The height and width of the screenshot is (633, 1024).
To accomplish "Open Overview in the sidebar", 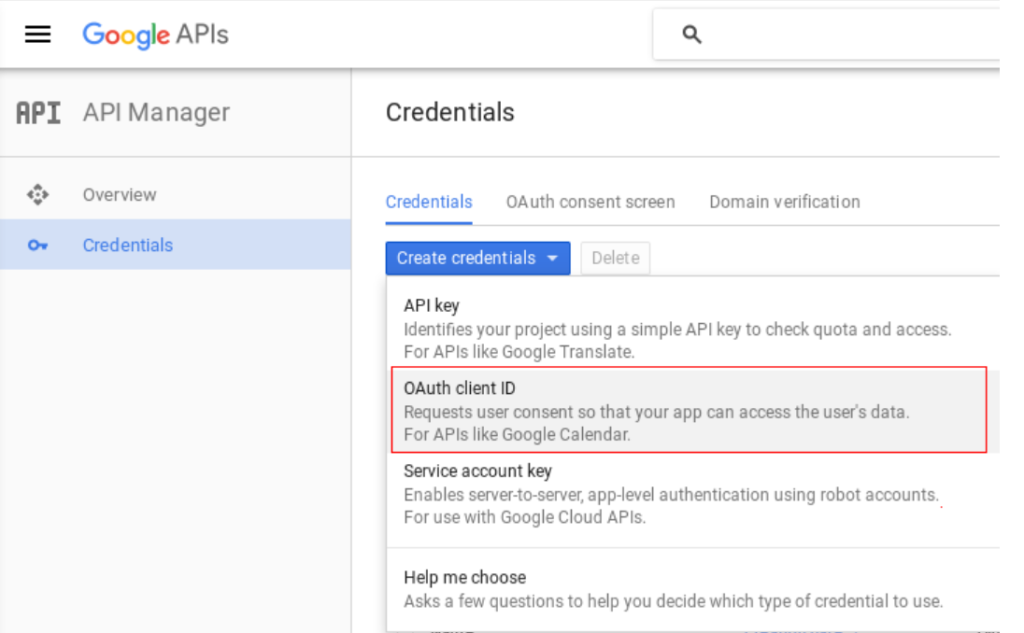I will 119,195.
